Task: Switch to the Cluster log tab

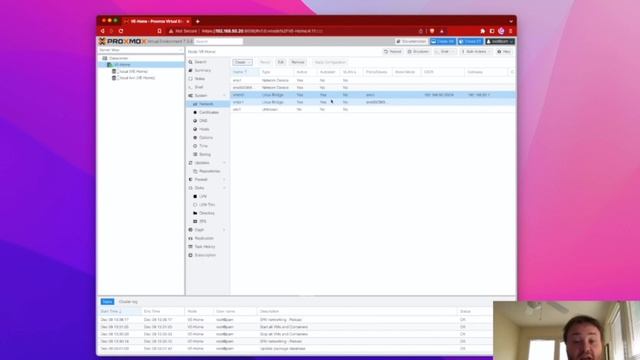Action: coord(128,302)
